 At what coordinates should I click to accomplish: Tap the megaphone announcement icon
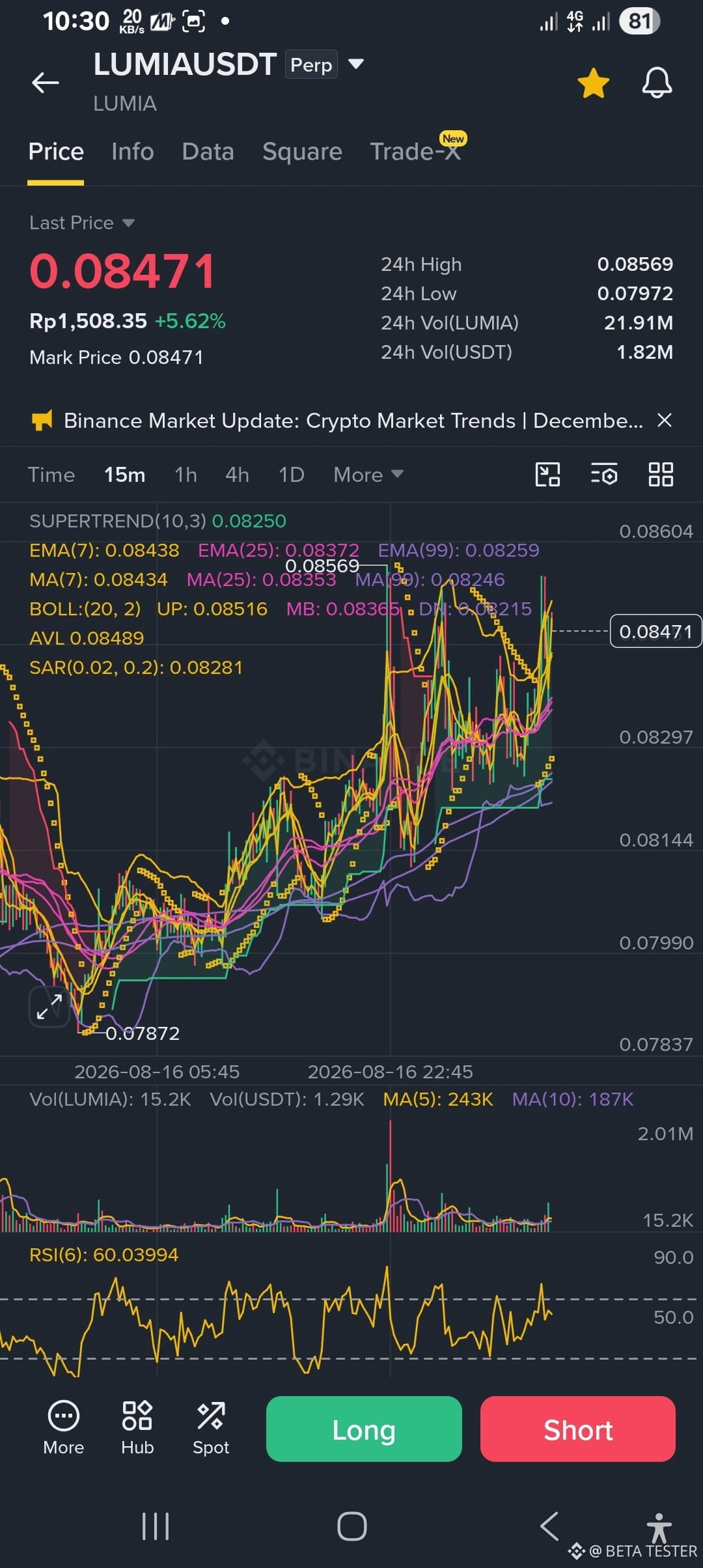(42, 421)
